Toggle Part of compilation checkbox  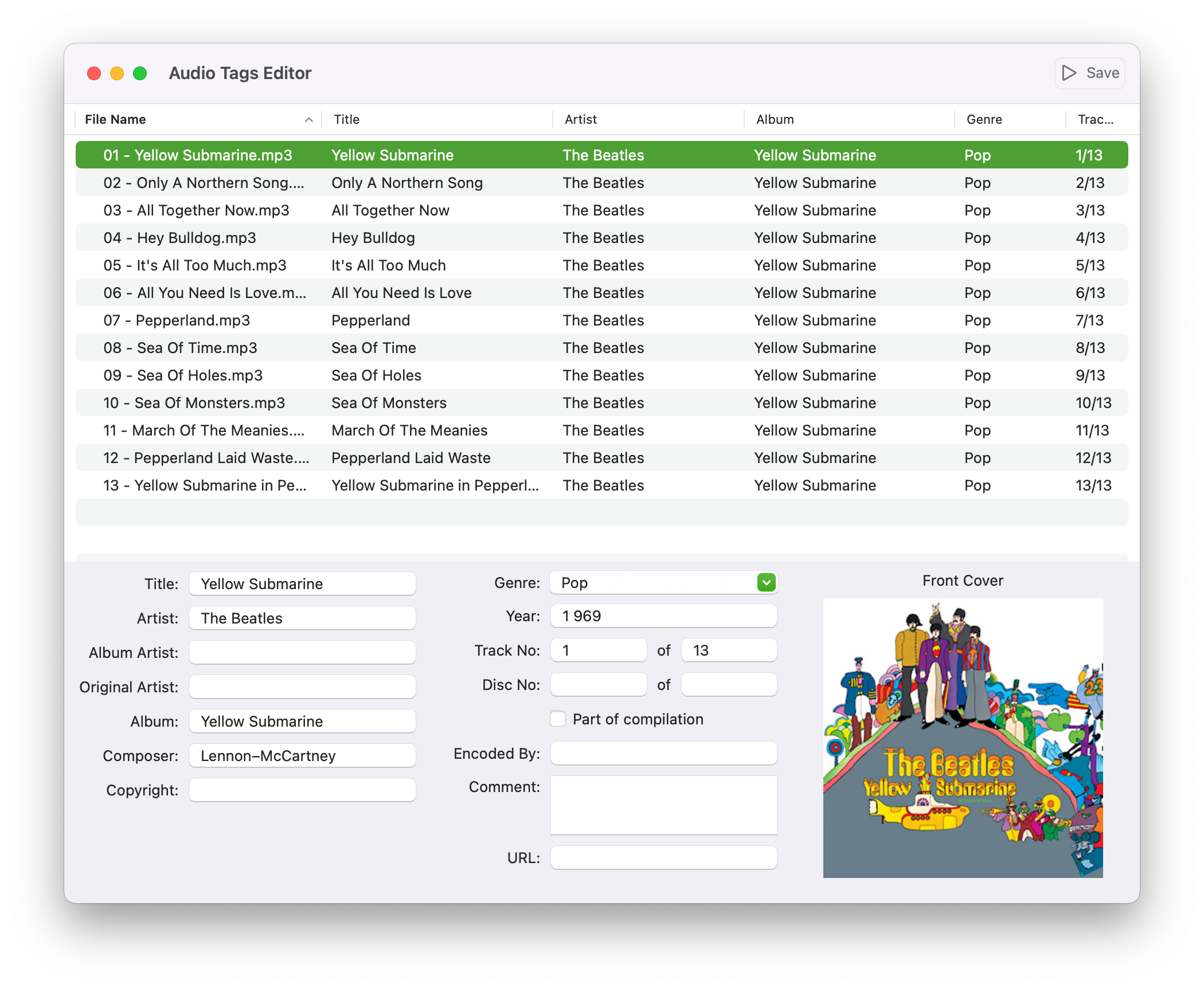558,719
